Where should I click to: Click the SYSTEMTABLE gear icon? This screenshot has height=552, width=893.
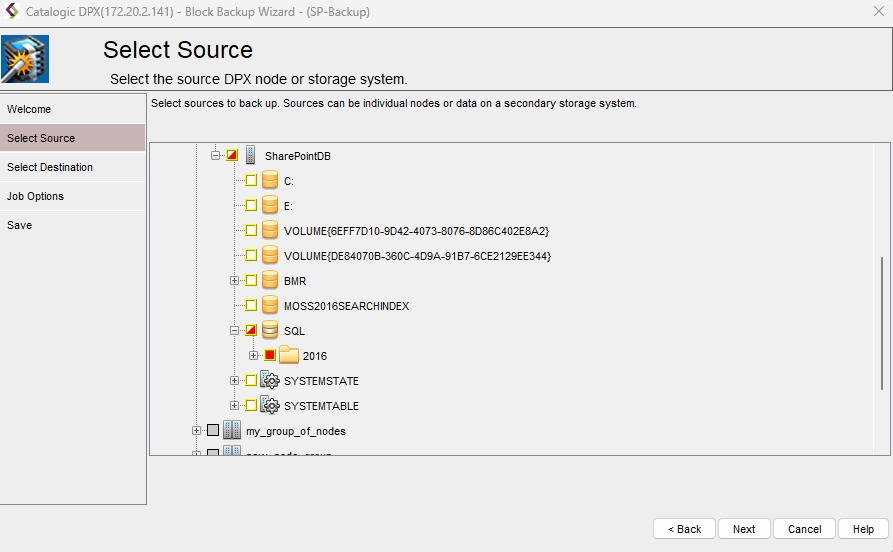click(x=269, y=406)
